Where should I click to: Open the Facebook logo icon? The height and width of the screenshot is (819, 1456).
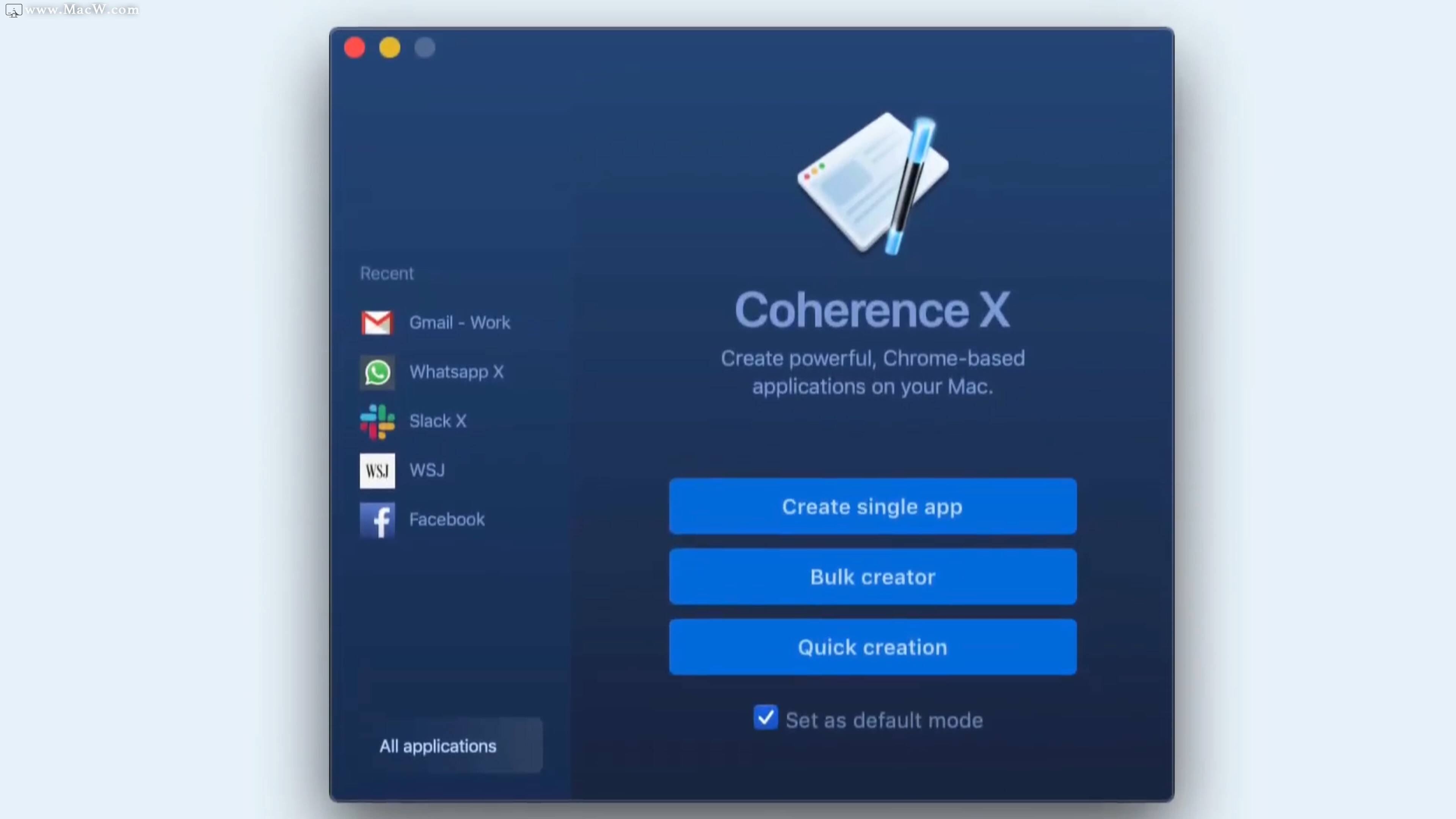click(377, 520)
